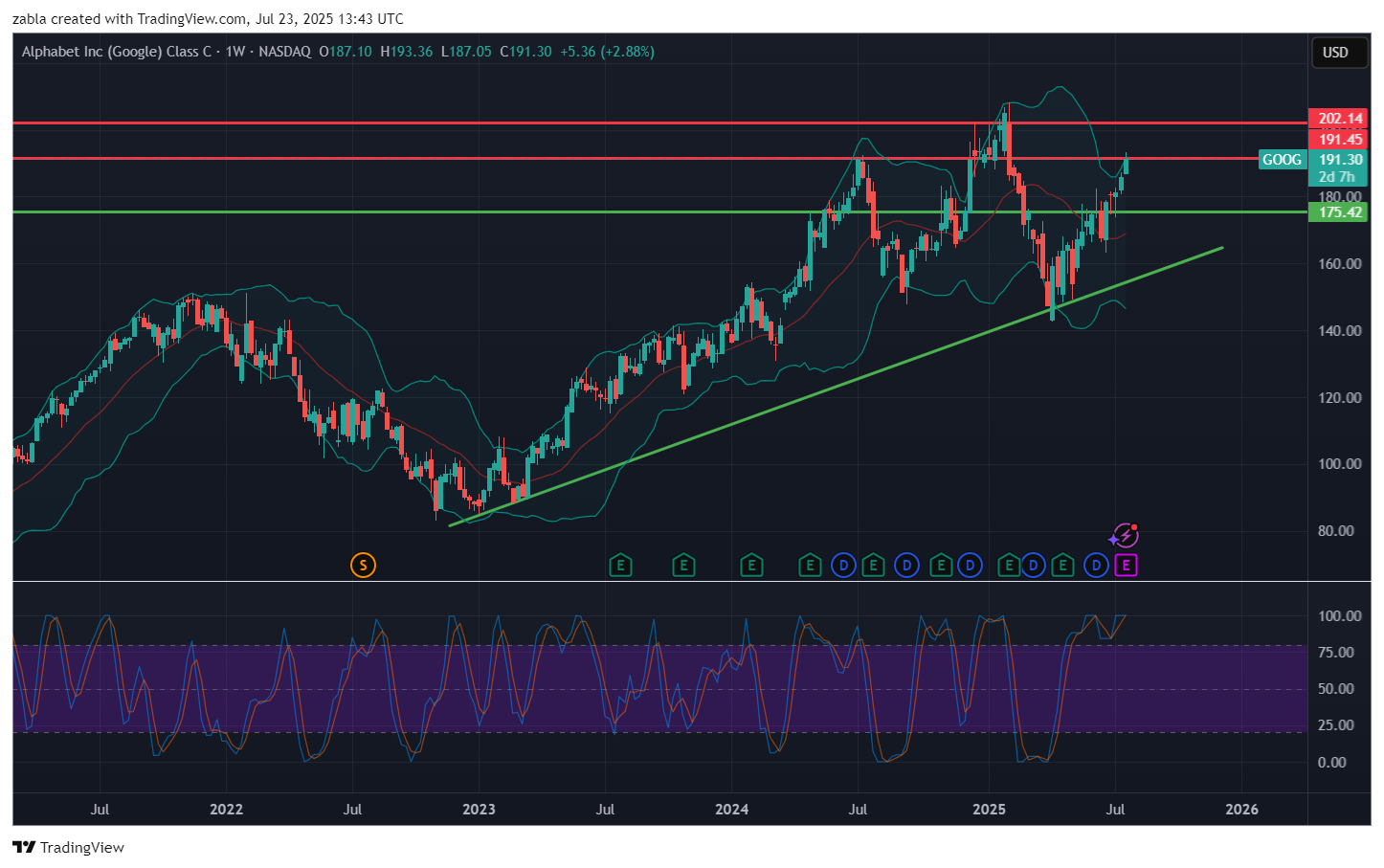Click the 180.00 price scale value
This screenshot has width=1384, height=868.
1340,196
